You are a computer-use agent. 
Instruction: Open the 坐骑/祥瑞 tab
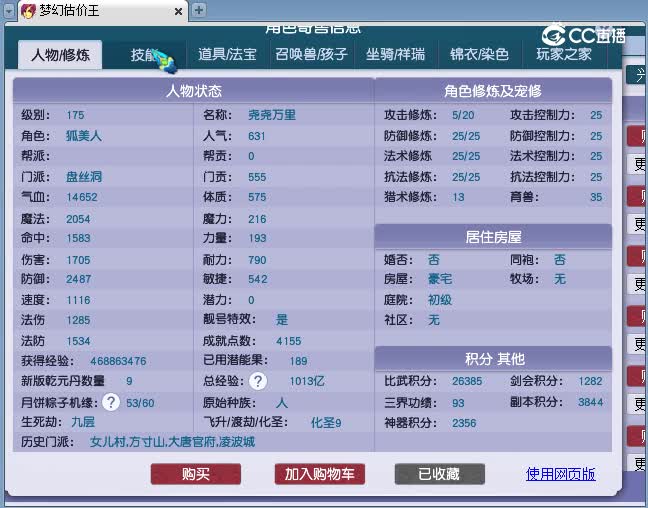click(395, 54)
